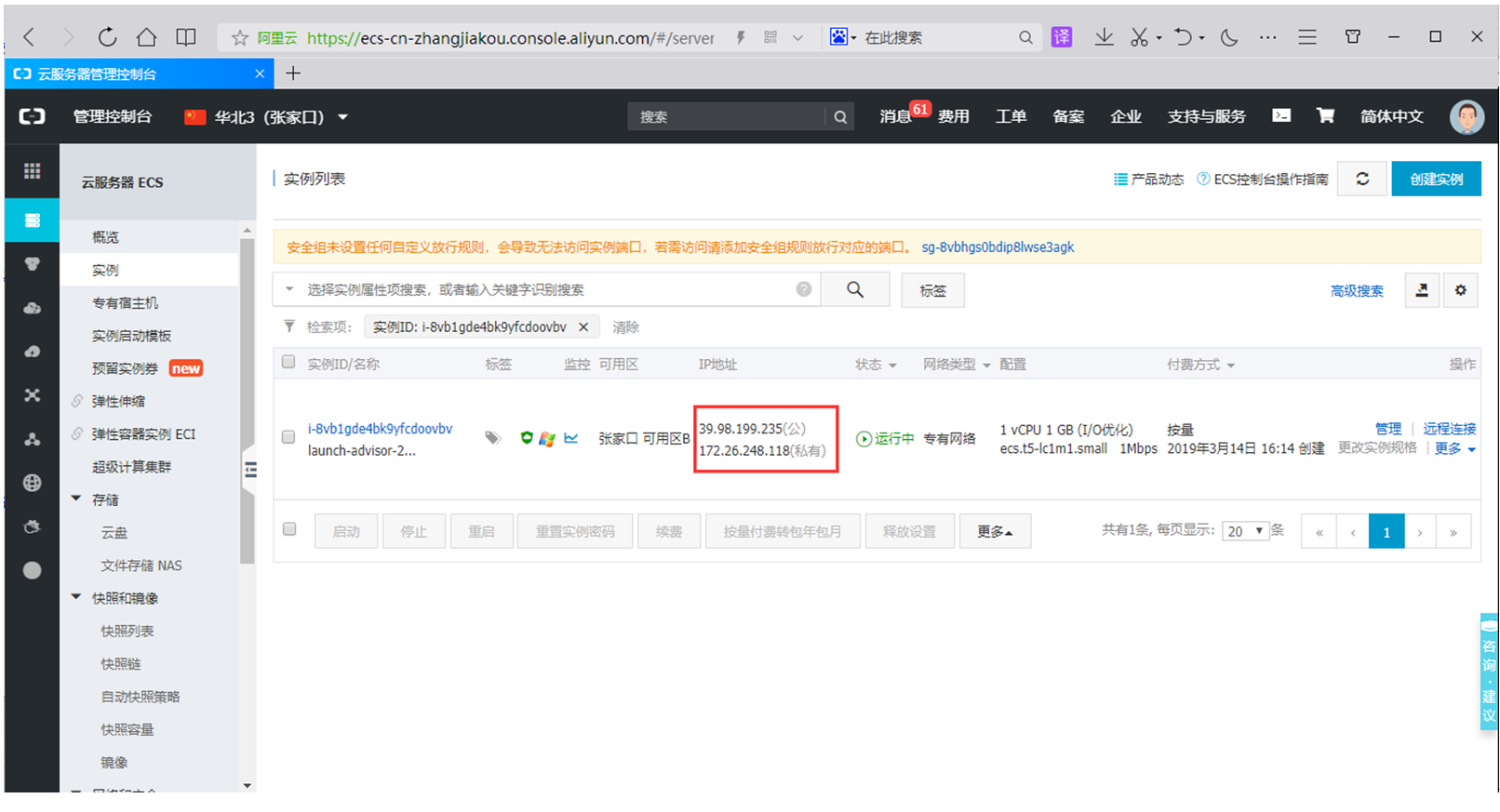Open the Cloud Shell terminal icon
Viewport: 1500px width, 812px height.
1281,116
